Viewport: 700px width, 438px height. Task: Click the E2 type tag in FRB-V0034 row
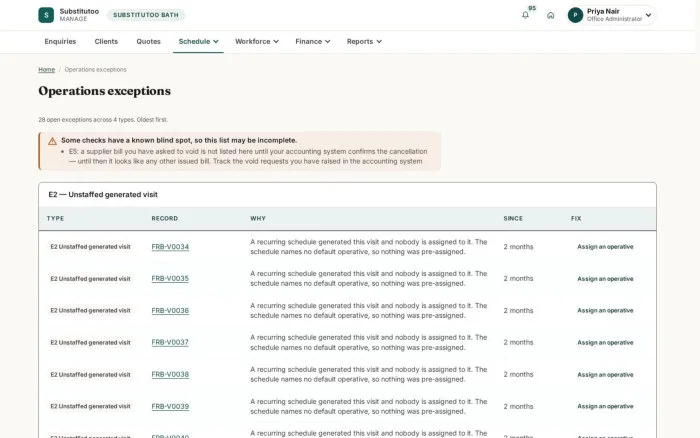(90, 247)
